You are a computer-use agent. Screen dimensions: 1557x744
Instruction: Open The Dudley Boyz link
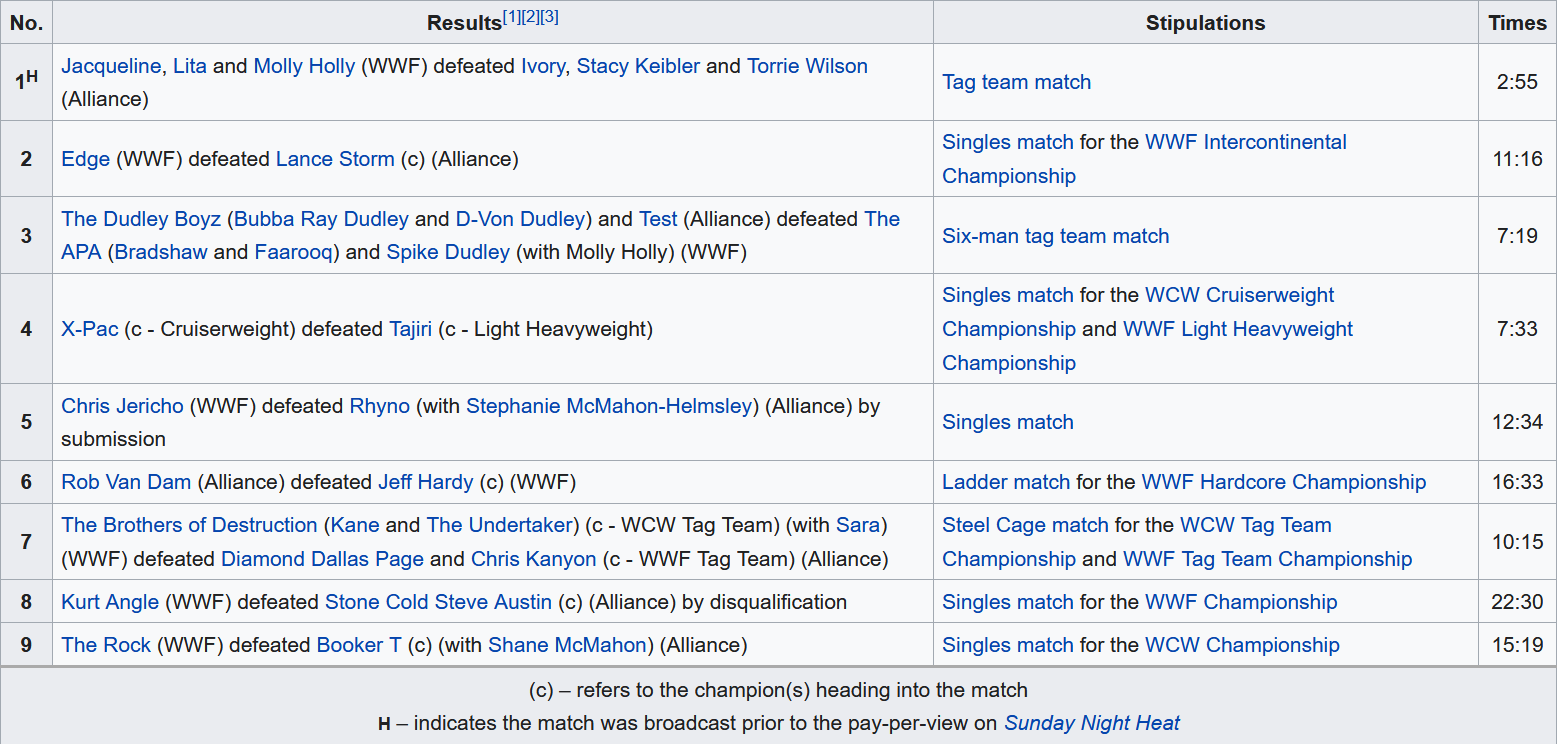[141, 219]
